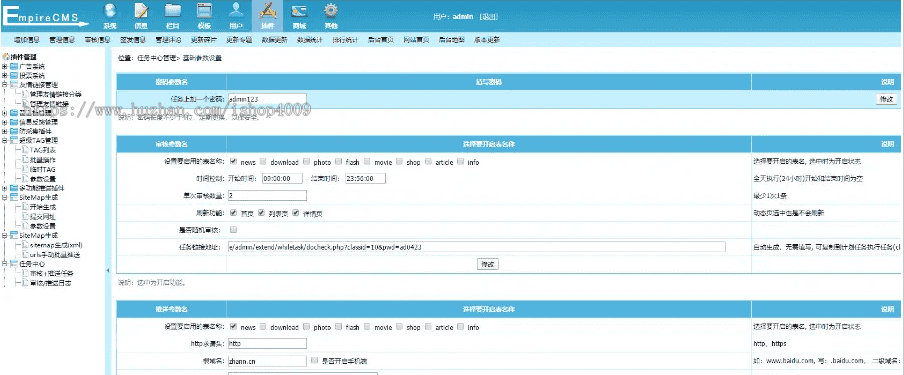Click the 退出 logout link
The height and width of the screenshot is (375, 904).
(x=489, y=17)
